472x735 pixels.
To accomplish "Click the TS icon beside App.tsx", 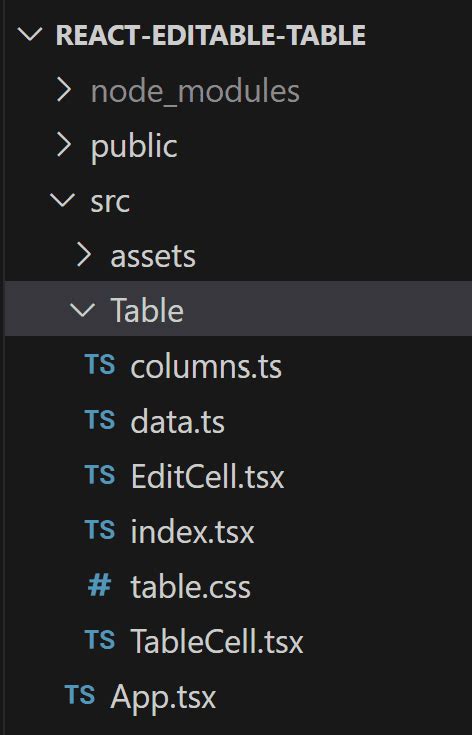I will tap(80, 695).
